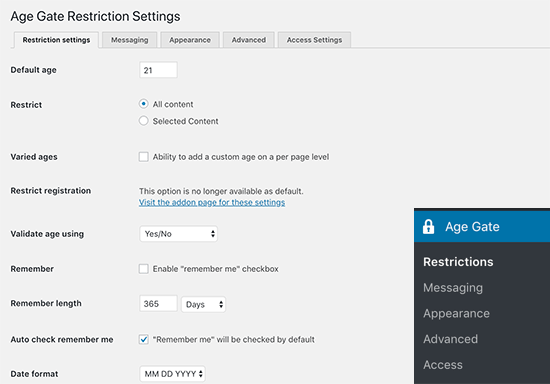
Task: Go to the Advanced tab
Action: [x=249, y=40]
